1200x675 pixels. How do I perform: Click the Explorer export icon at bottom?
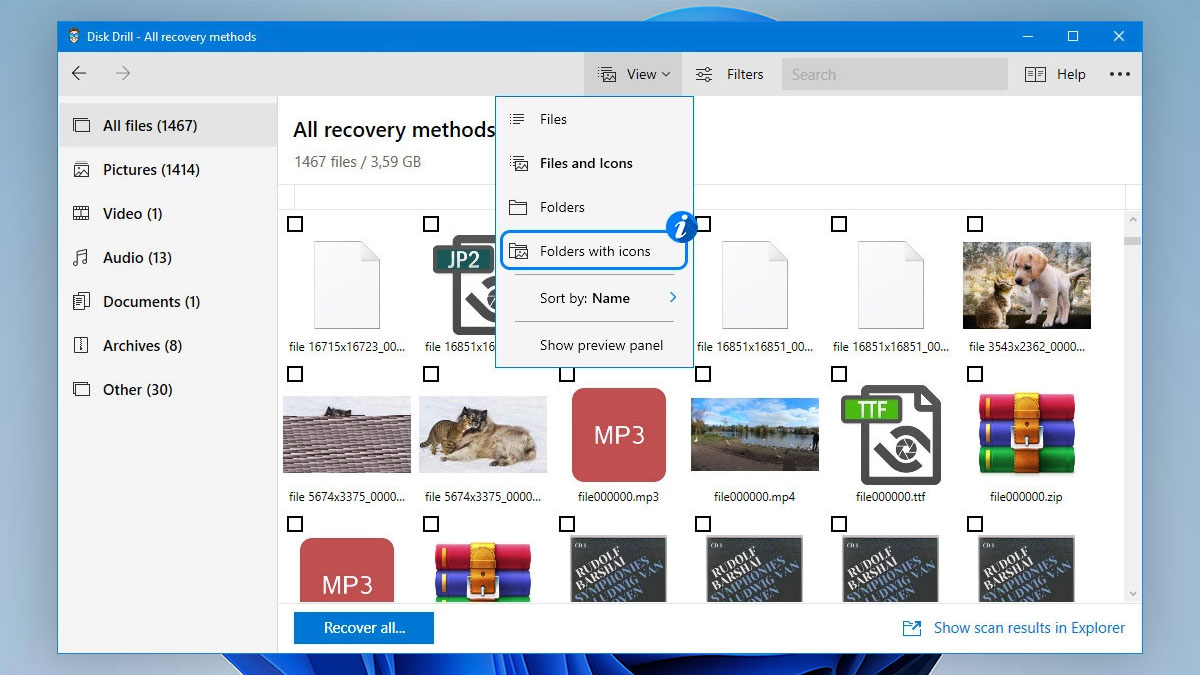(911, 628)
